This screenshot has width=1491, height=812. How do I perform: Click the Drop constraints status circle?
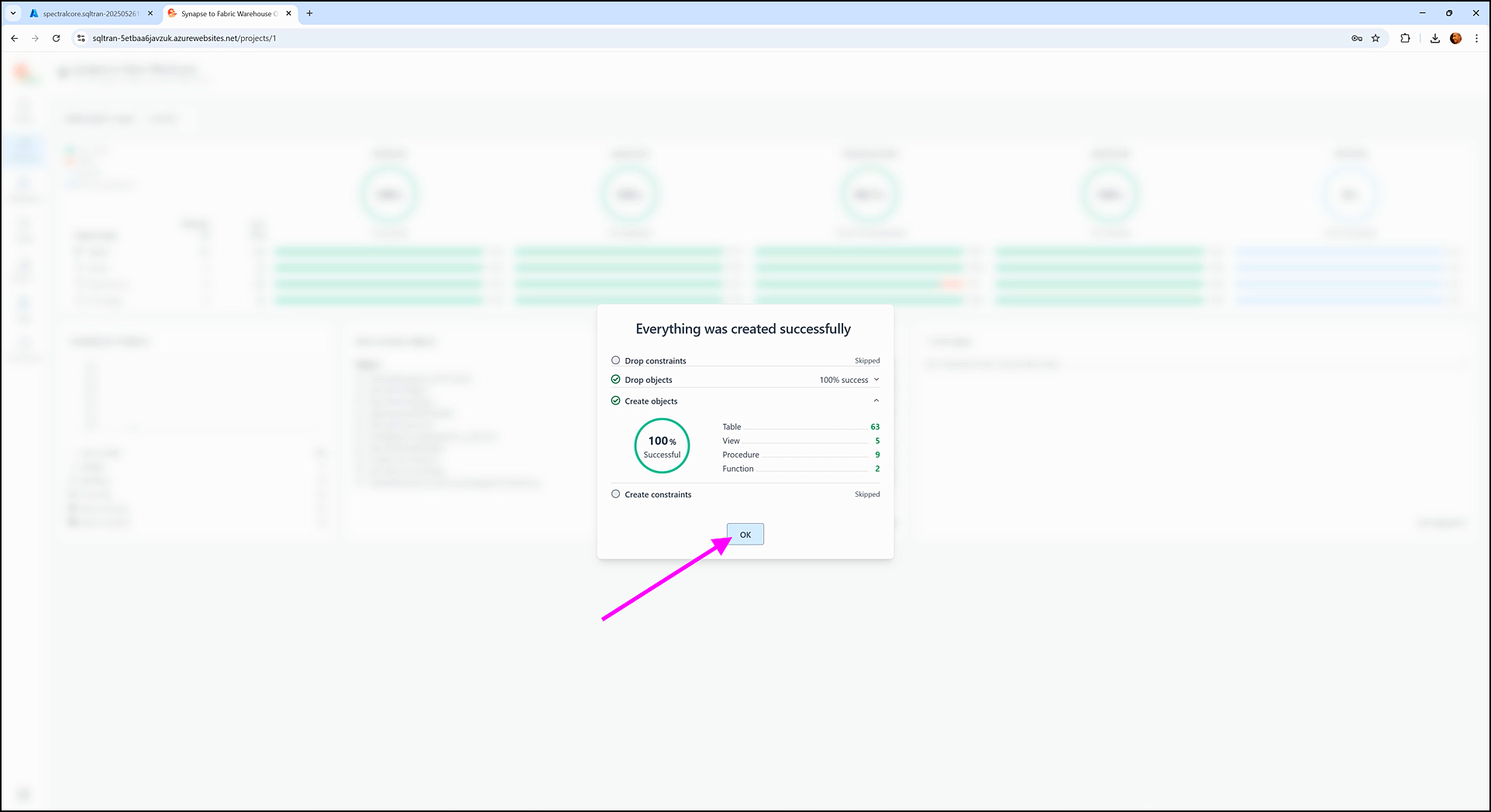click(x=615, y=360)
